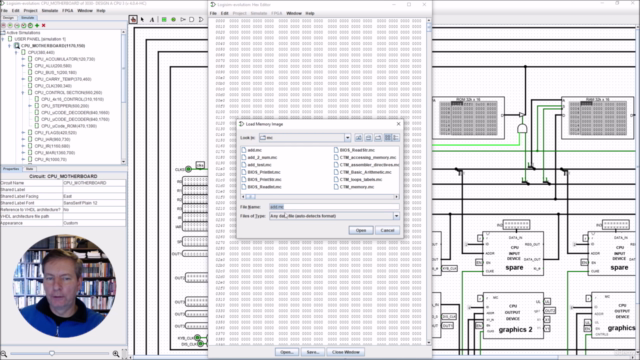Click the Close Window button
Viewport: 640px width, 360px height.
point(346,352)
